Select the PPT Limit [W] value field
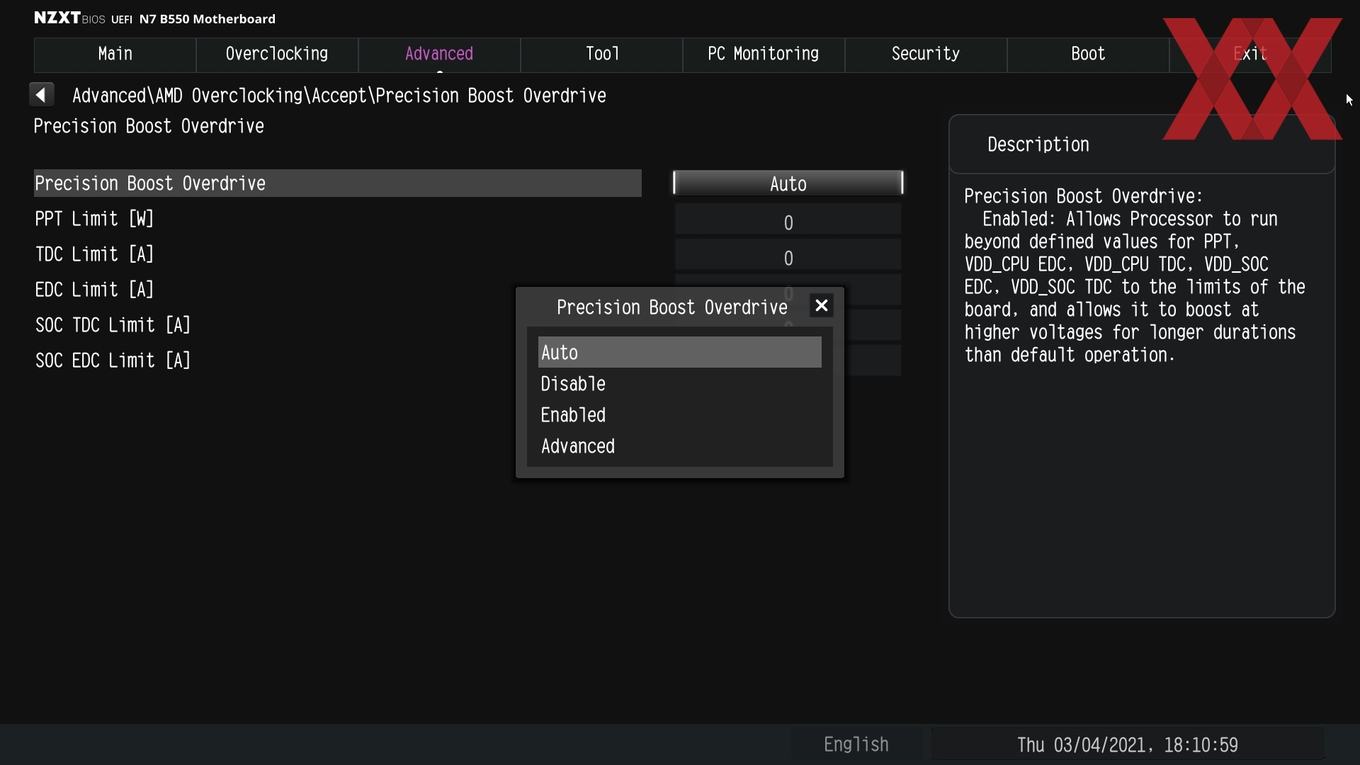Screen dimensions: 1360x765 [x=788, y=222]
